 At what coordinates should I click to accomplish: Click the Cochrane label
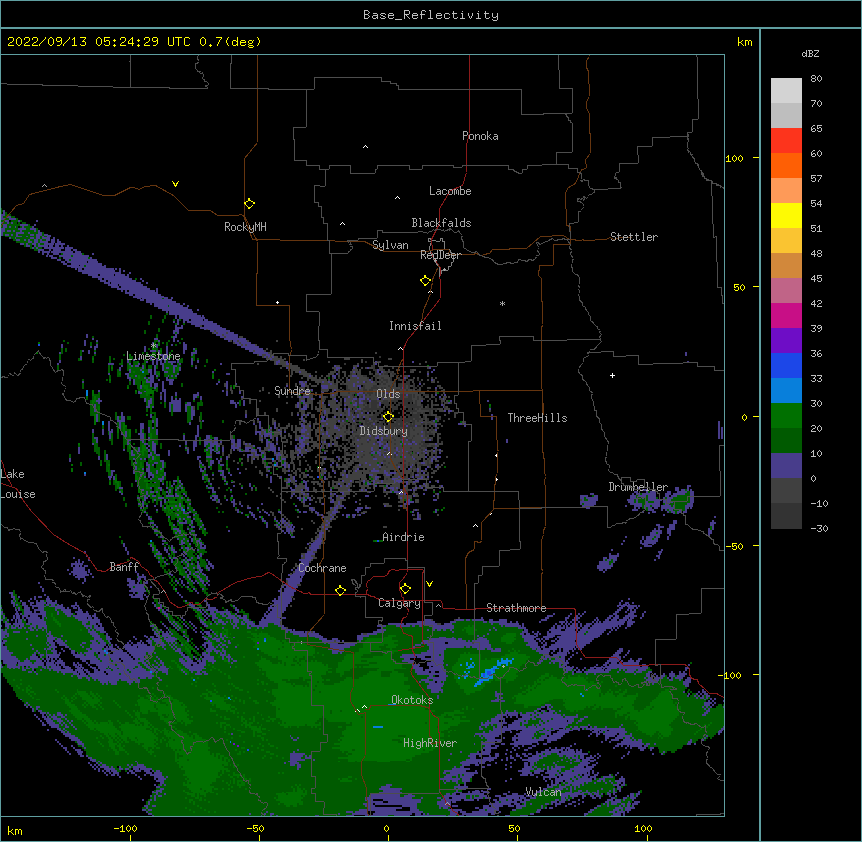pos(322,568)
